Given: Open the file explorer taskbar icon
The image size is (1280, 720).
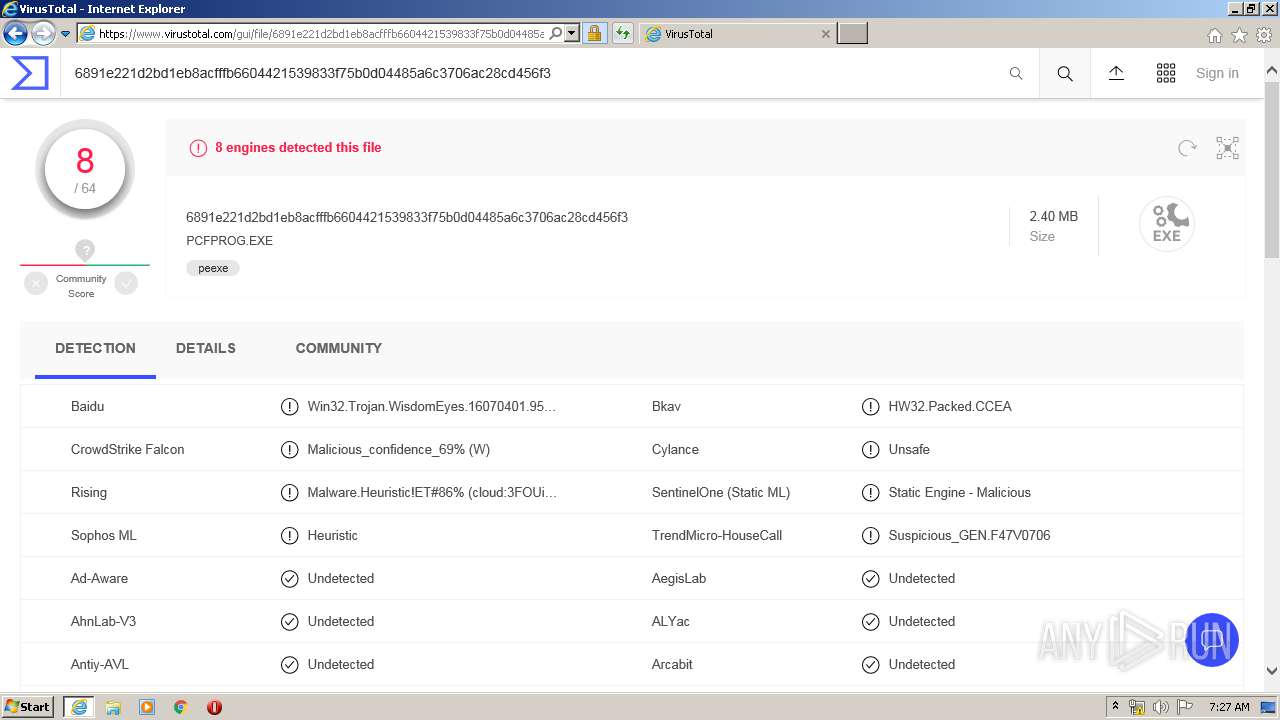Looking at the screenshot, I should (x=113, y=707).
